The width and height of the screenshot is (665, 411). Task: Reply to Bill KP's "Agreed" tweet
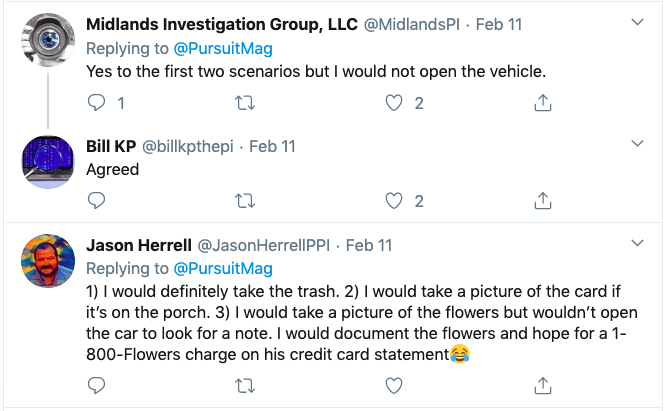[x=97, y=200]
